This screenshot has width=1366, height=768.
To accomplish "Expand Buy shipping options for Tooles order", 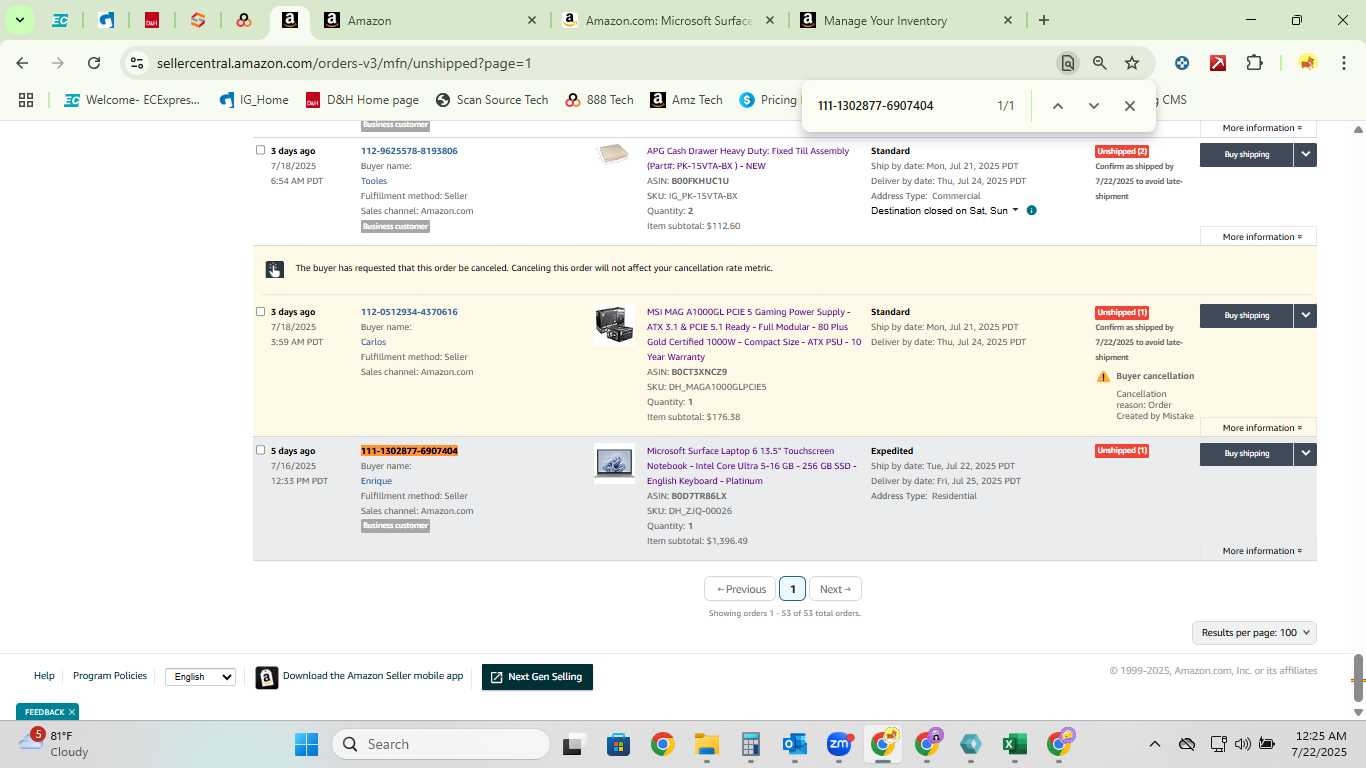I will tap(1305, 154).
